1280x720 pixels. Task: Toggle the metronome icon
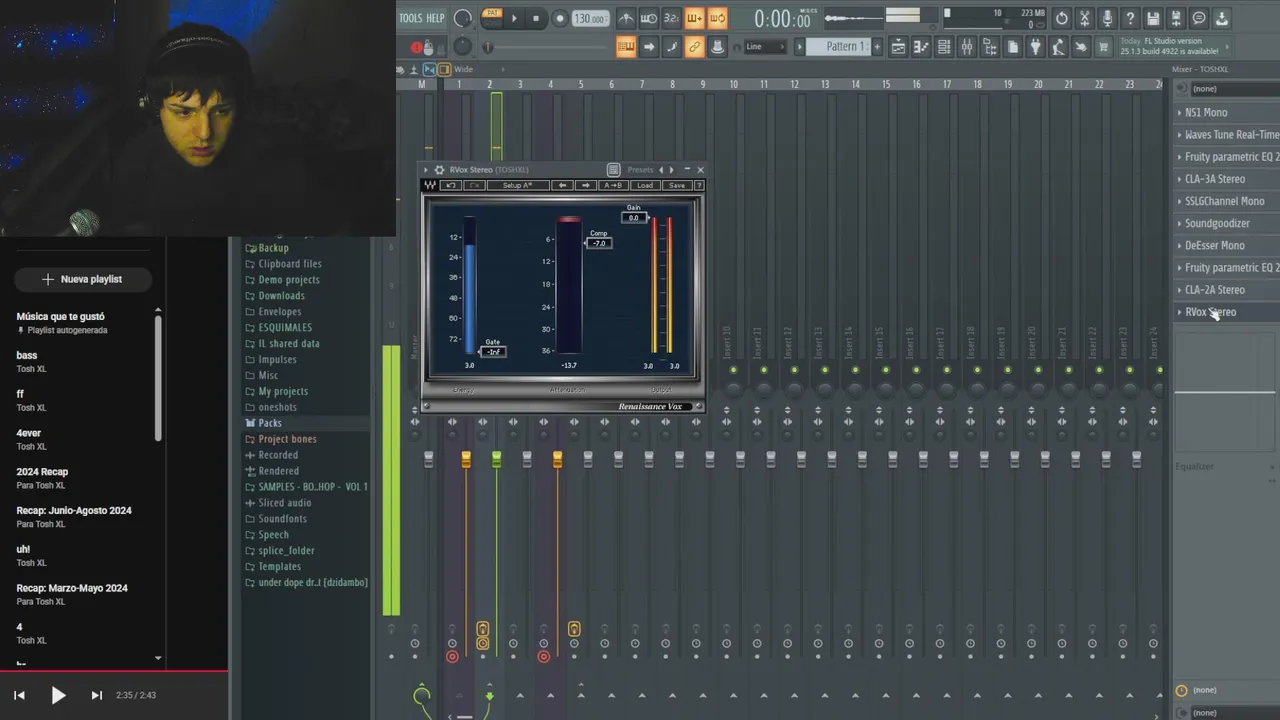click(x=626, y=18)
